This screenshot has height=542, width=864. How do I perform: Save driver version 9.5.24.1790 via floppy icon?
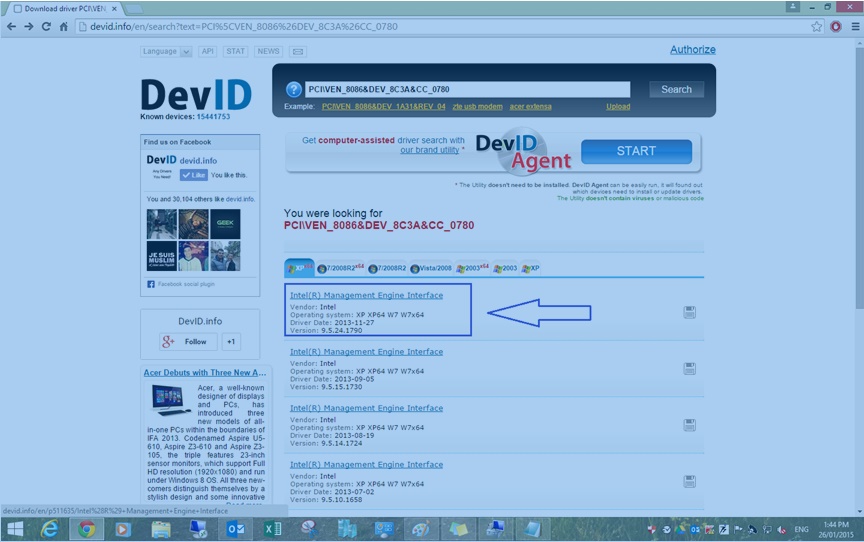pos(689,312)
